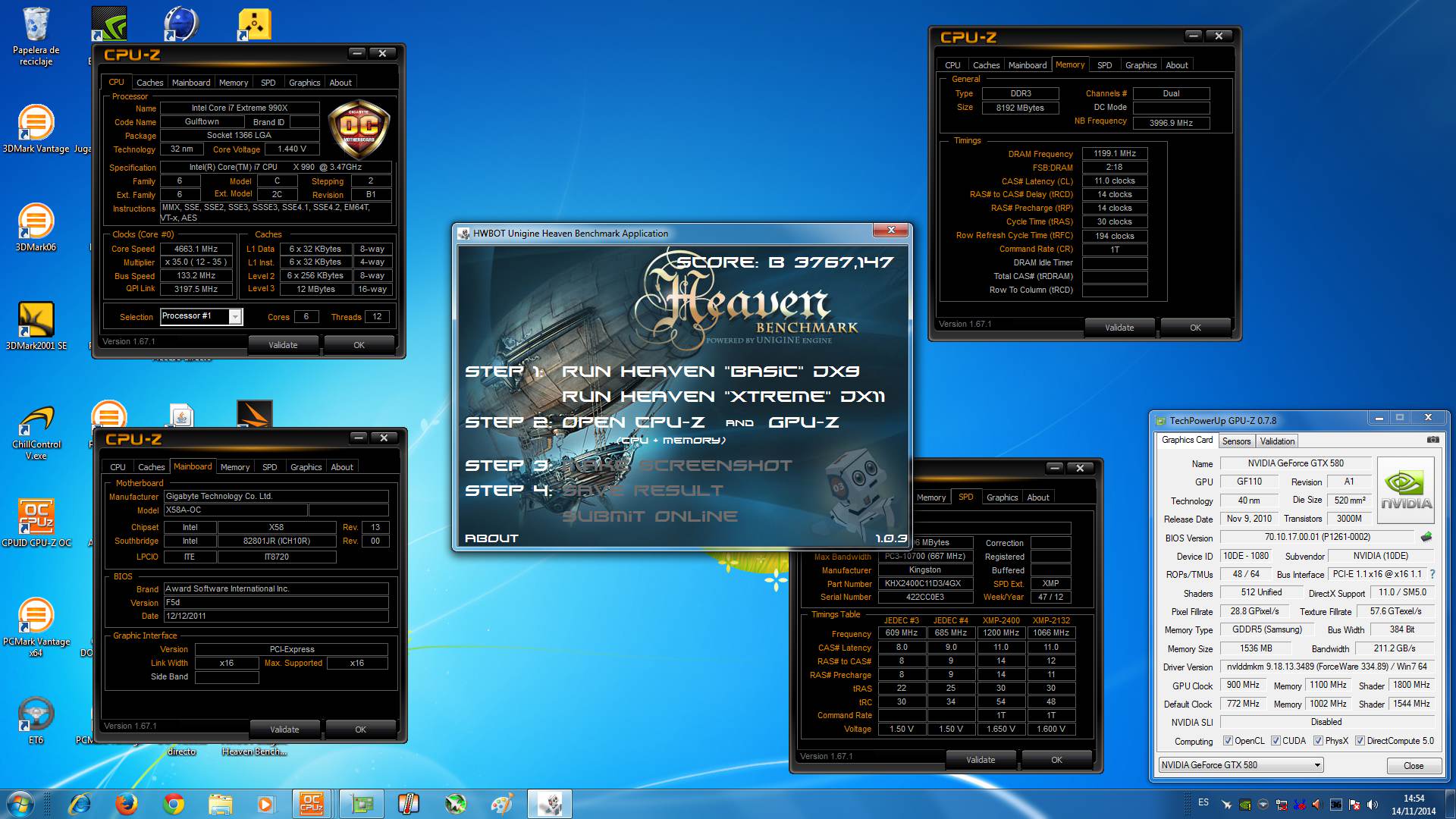Launch Firefox from taskbar
The width and height of the screenshot is (1456, 819).
127,804
